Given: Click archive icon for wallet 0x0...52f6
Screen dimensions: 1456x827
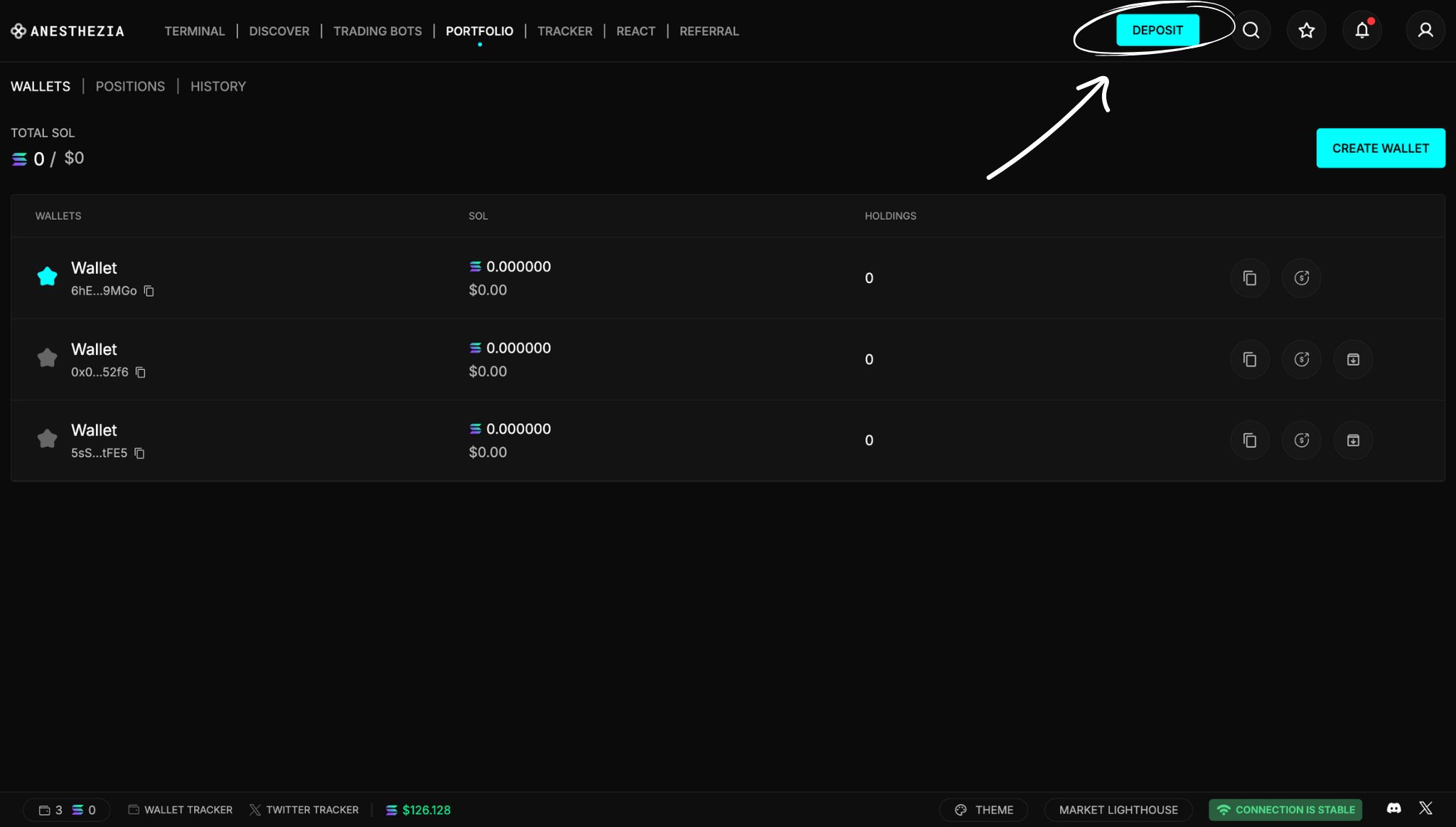Looking at the screenshot, I should click(1352, 360).
